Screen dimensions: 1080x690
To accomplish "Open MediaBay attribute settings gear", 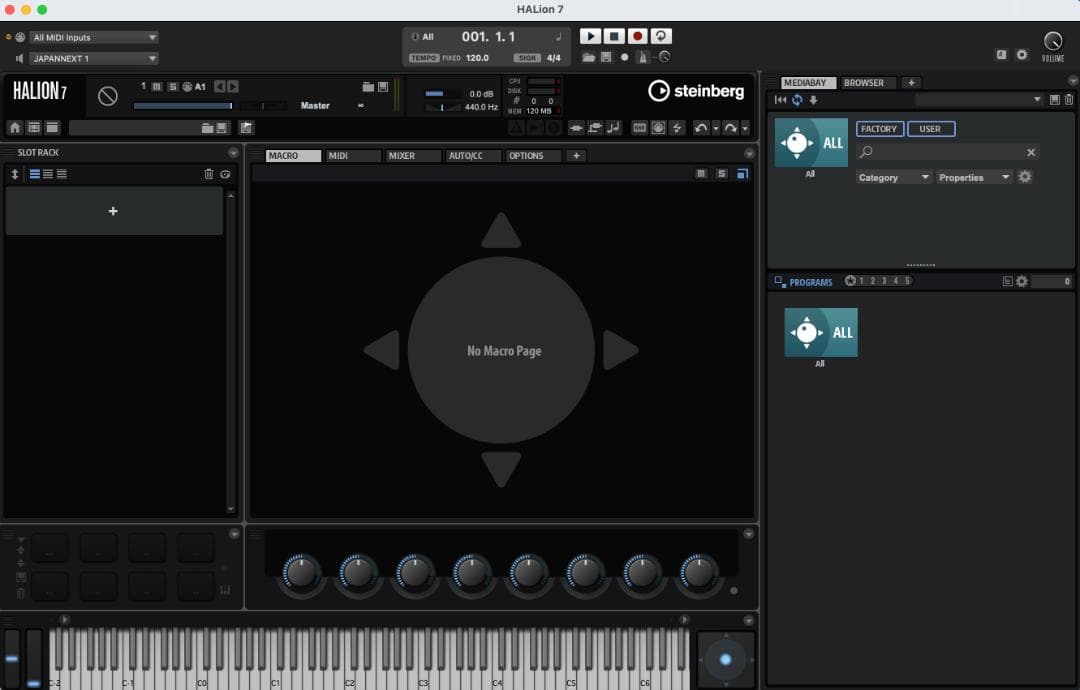I will [x=1025, y=177].
